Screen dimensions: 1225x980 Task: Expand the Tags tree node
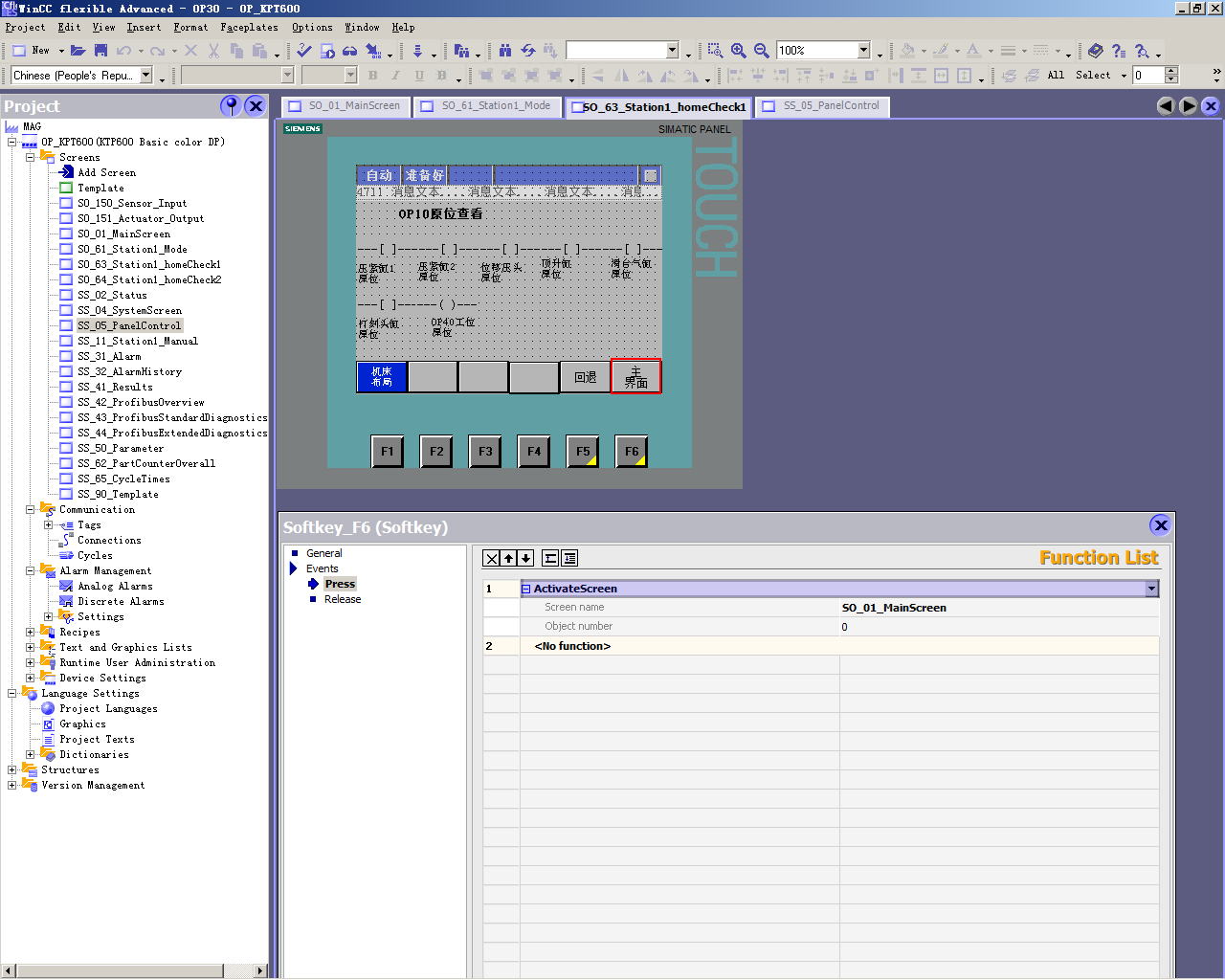pyautogui.click(x=48, y=524)
